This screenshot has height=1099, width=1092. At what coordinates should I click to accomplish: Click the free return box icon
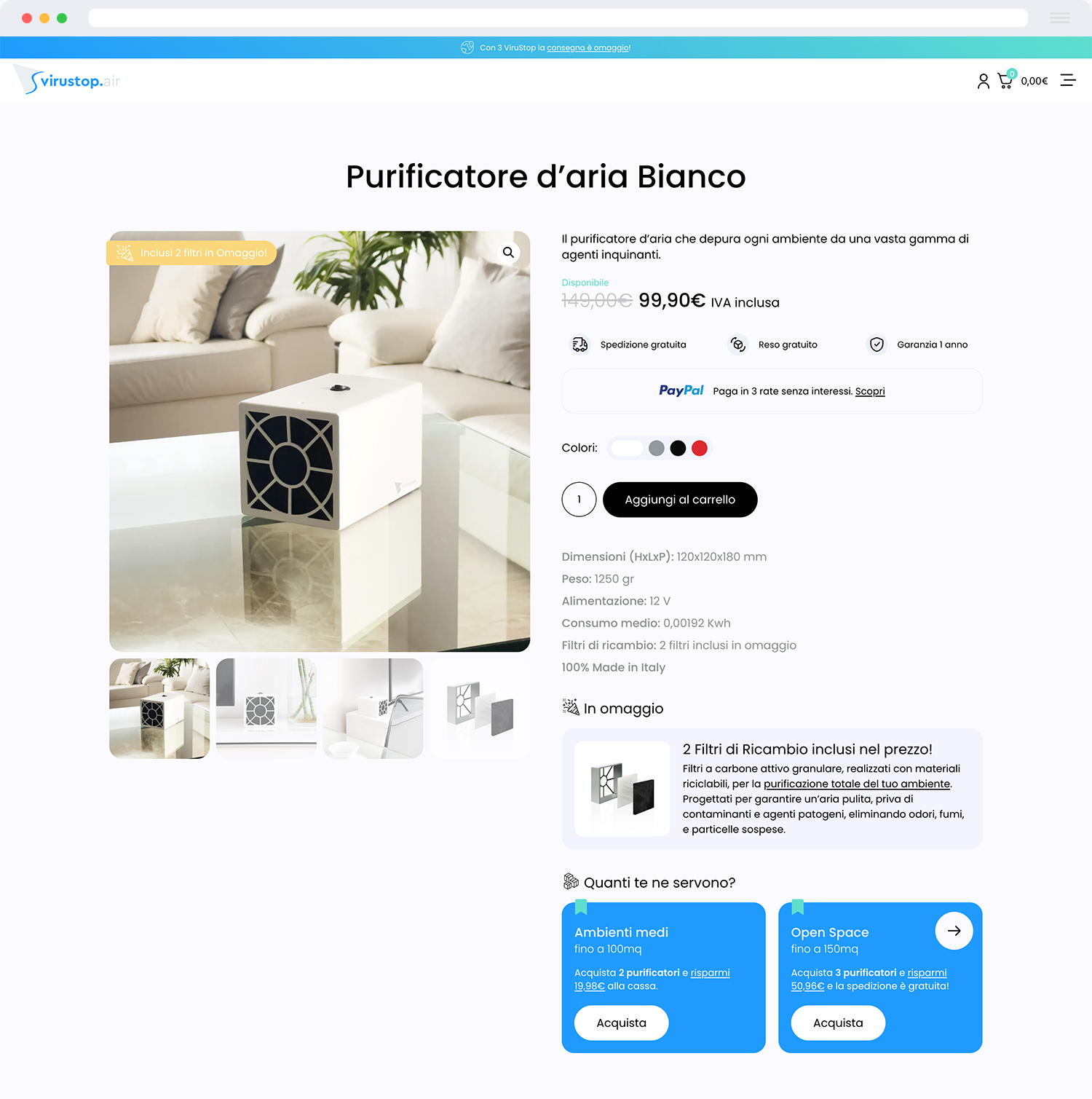[x=737, y=344]
